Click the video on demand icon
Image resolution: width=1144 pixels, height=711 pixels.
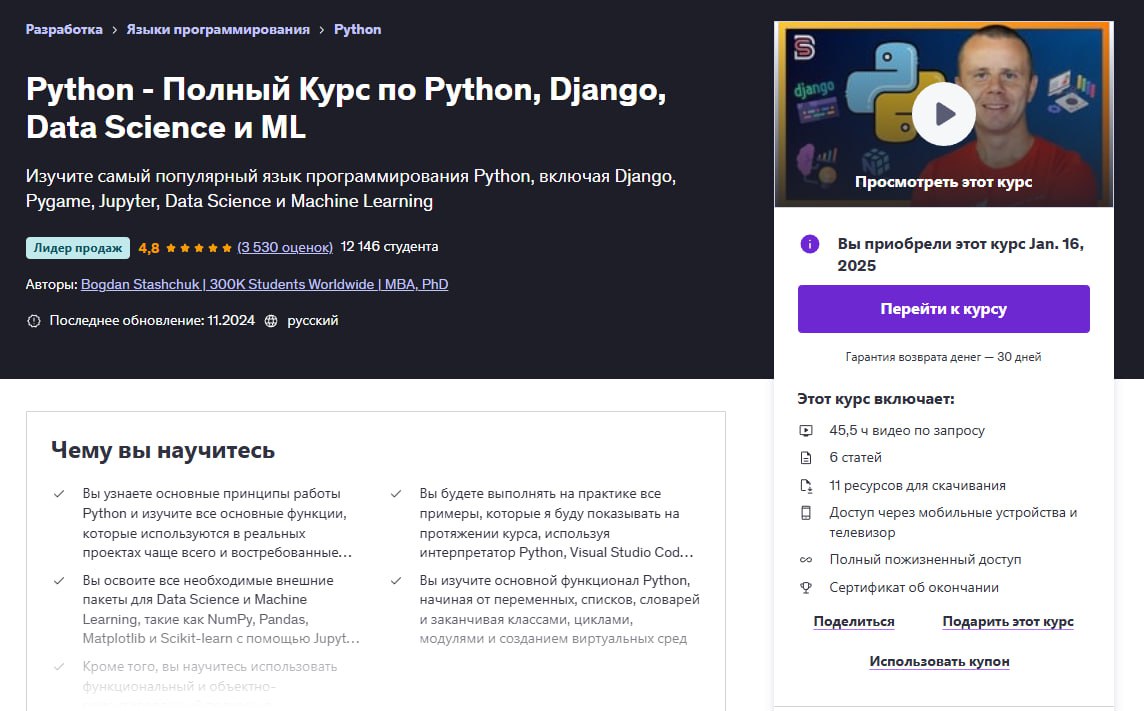[805, 430]
